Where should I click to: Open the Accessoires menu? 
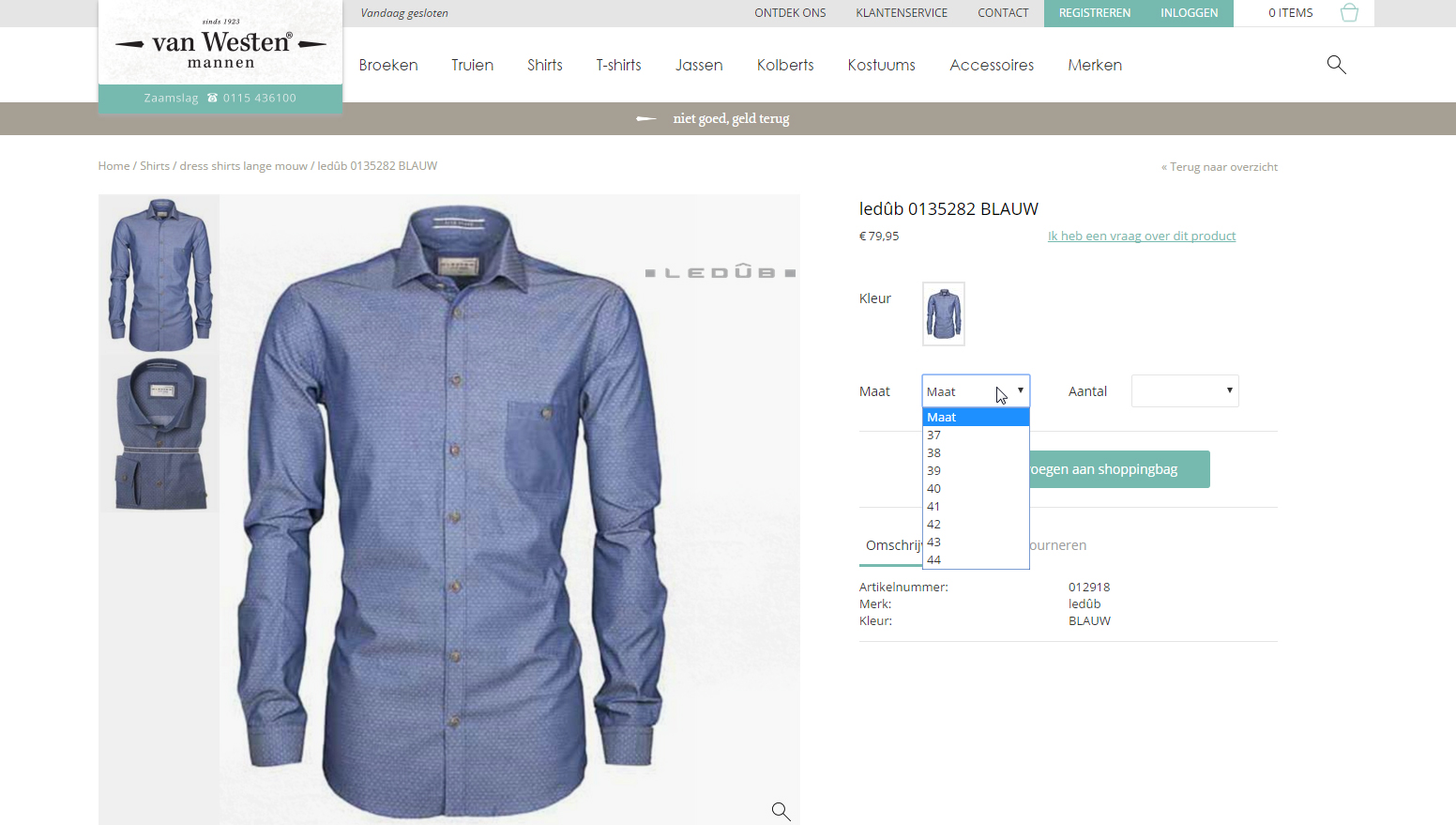point(992,65)
